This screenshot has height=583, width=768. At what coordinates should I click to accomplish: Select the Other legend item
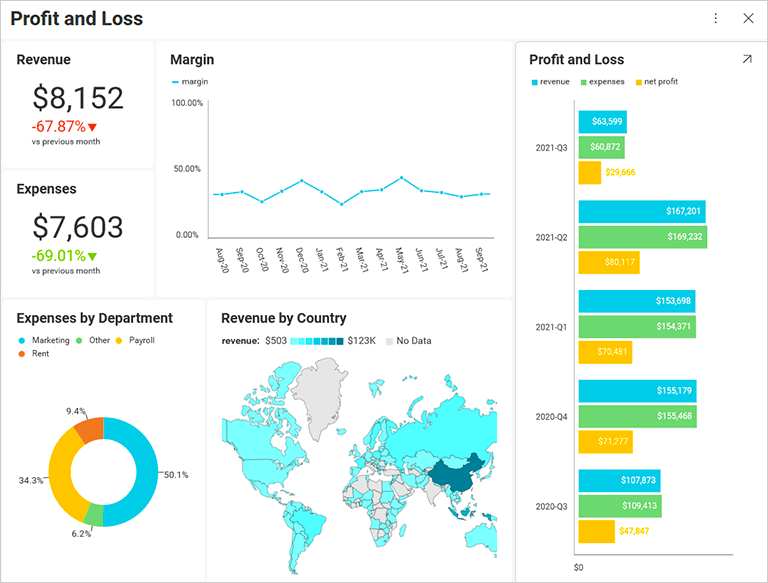(x=94, y=340)
